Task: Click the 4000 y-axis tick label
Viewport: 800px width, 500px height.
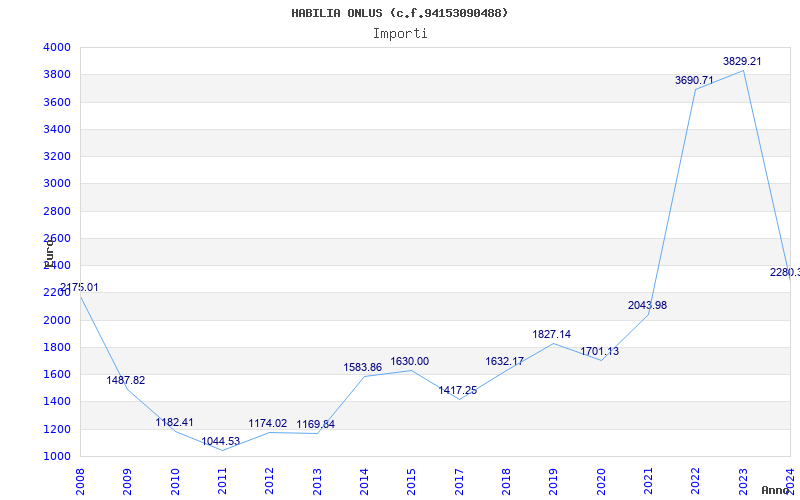Action: click(x=57, y=47)
